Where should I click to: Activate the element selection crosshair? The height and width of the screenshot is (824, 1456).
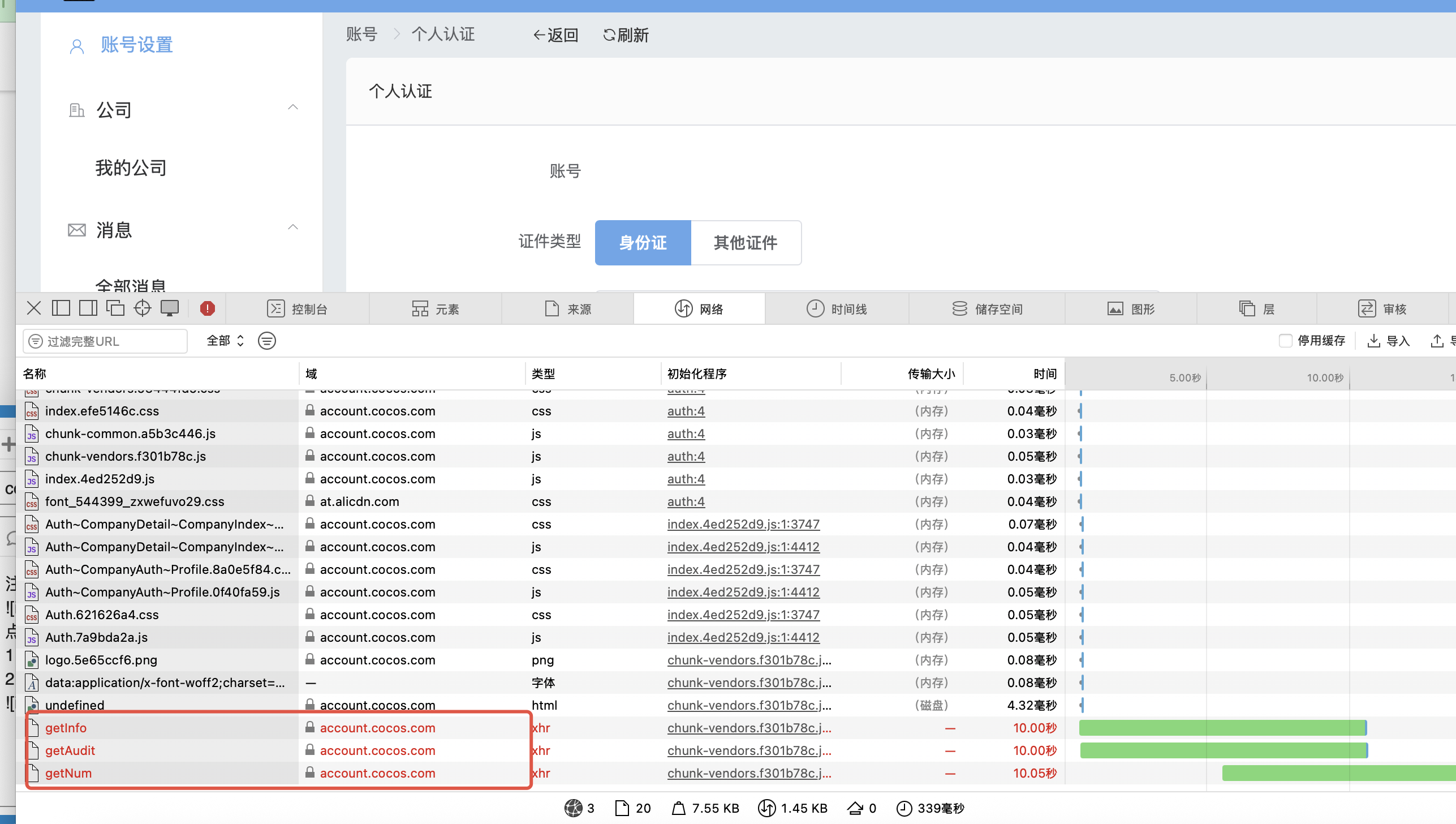click(143, 308)
